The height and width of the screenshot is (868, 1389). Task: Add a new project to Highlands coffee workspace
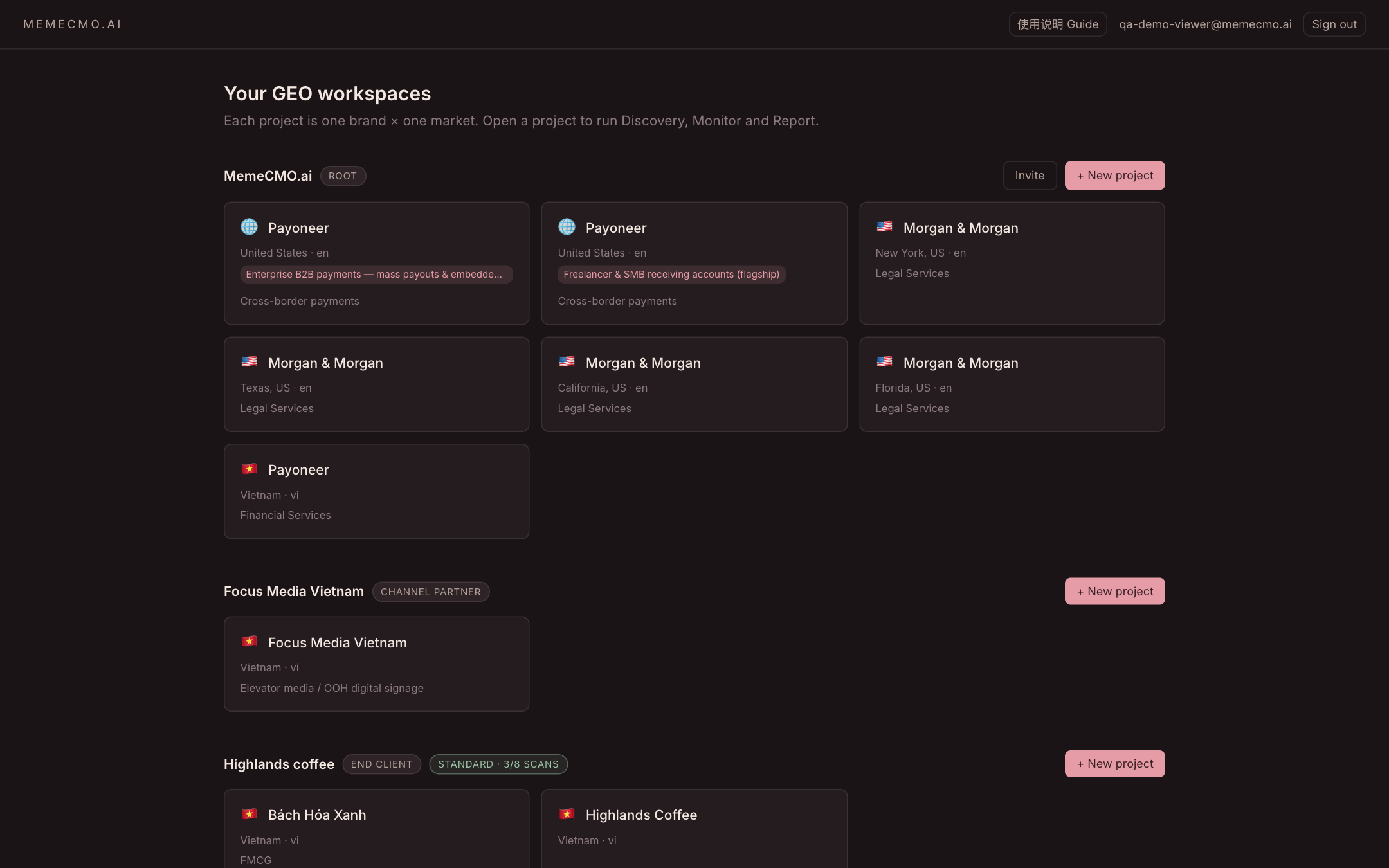(x=1114, y=764)
